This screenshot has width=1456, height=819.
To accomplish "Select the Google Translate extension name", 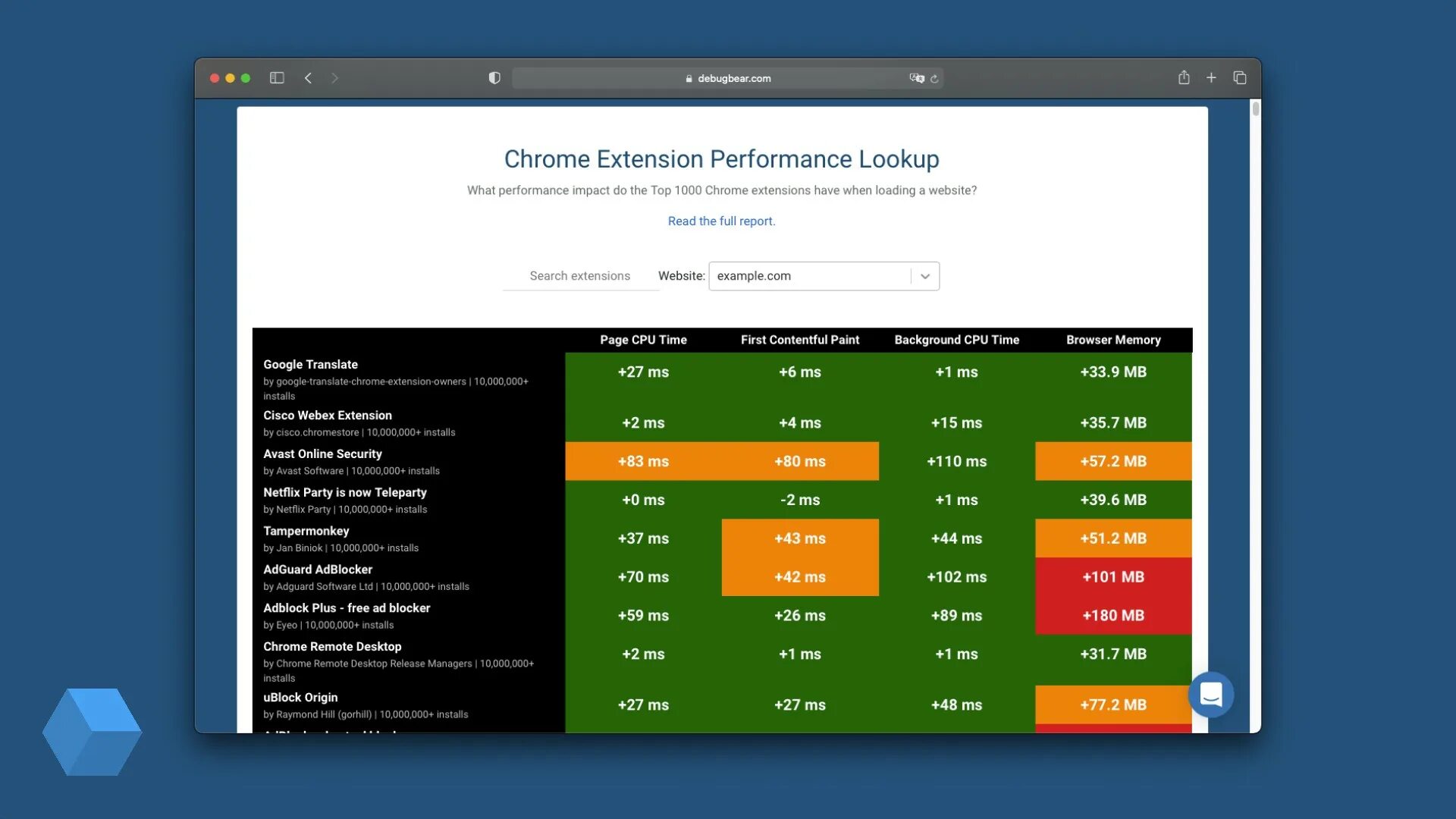I will tap(310, 365).
